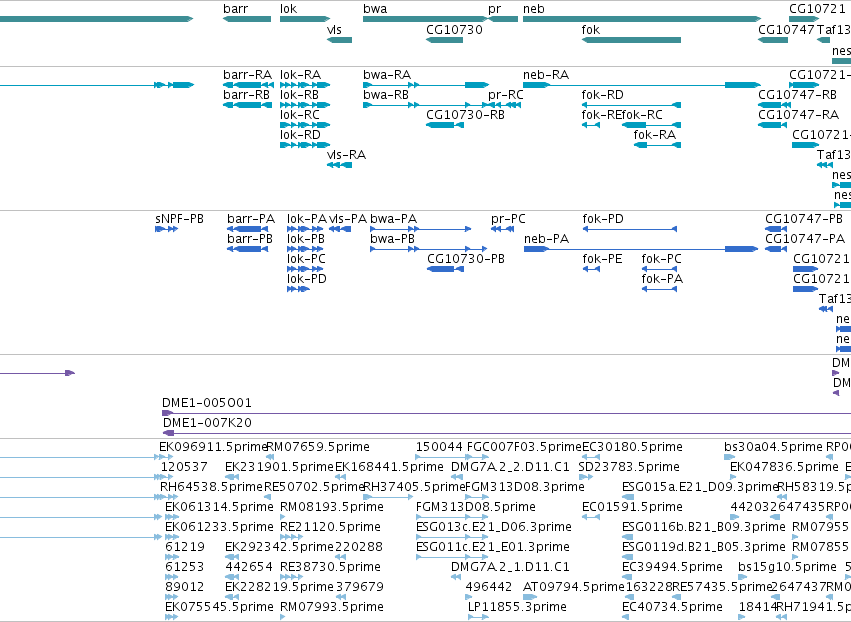Image resolution: width=851 pixels, height=622 pixels.
Task: Click the RH64538.5prime EST label
Action: [x=211, y=487]
